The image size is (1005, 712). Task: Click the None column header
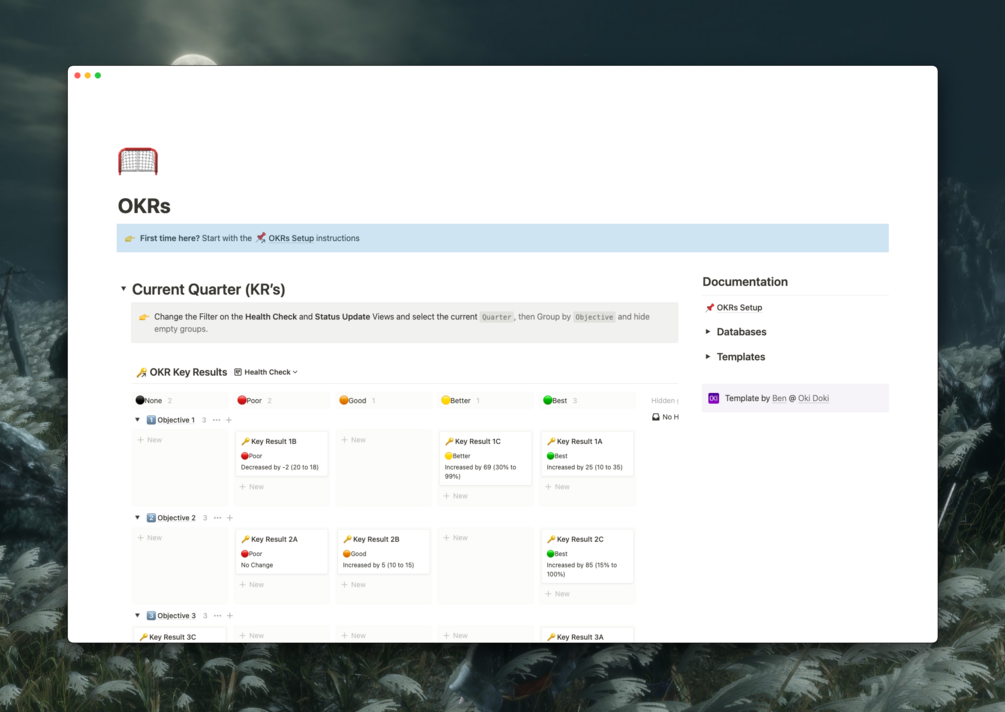pyautogui.click(x=149, y=401)
